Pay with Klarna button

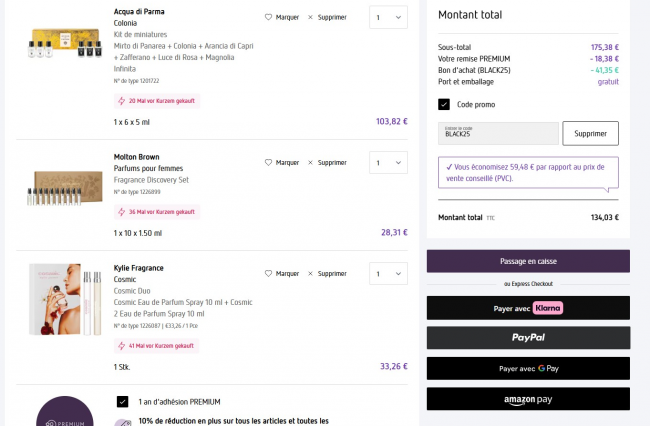[x=528, y=308]
